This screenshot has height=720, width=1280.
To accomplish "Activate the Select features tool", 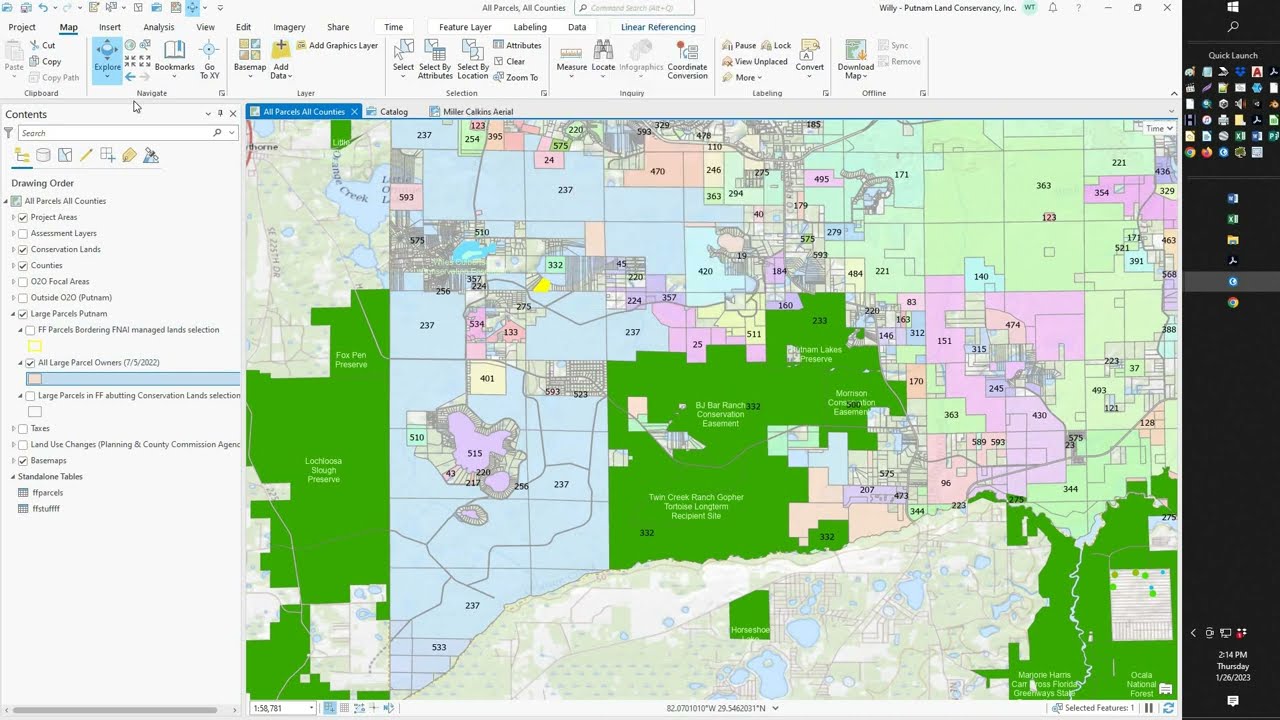I will point(403,60).
